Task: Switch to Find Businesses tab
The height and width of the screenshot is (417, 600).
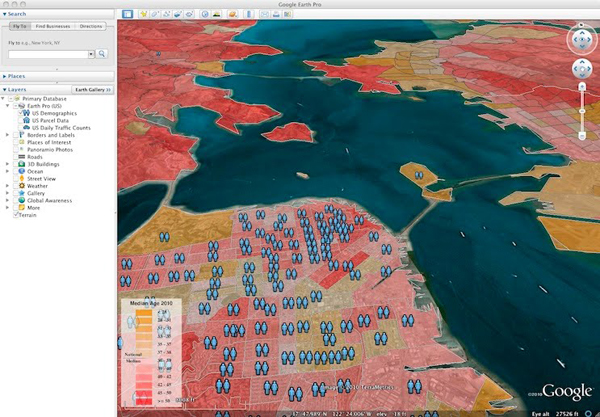Action: (x=53, y=26)
